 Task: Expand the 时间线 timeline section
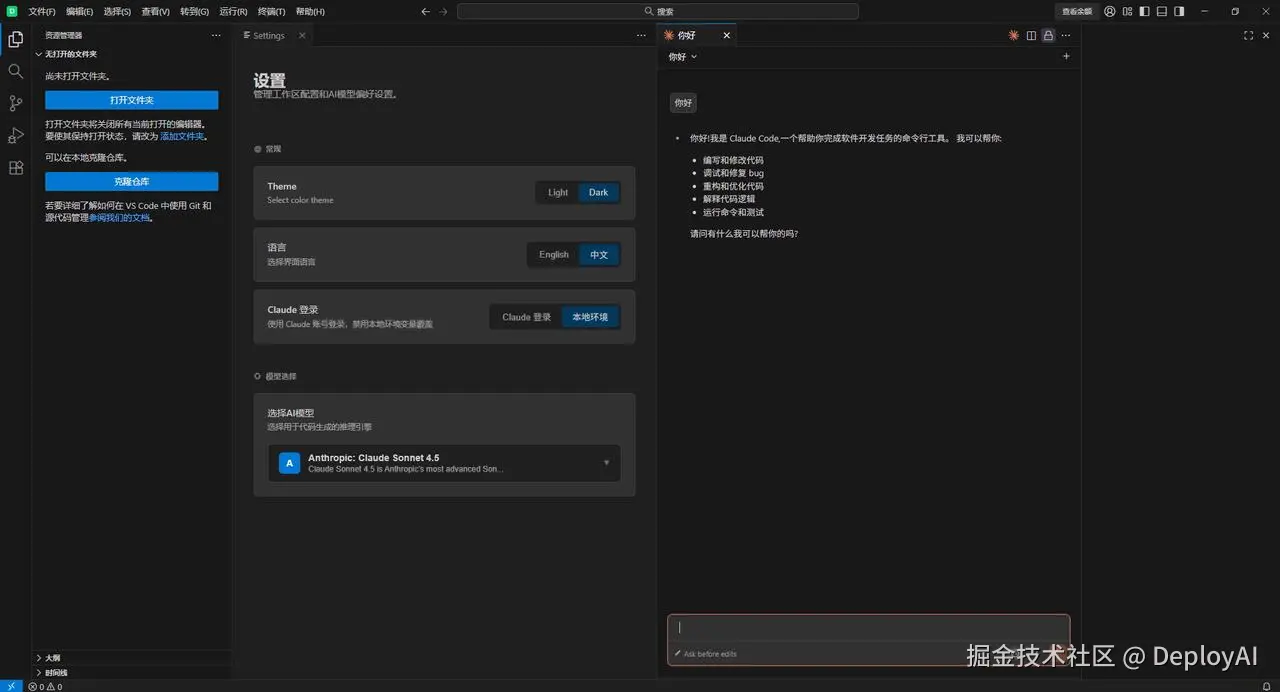(x=52, y=673)
